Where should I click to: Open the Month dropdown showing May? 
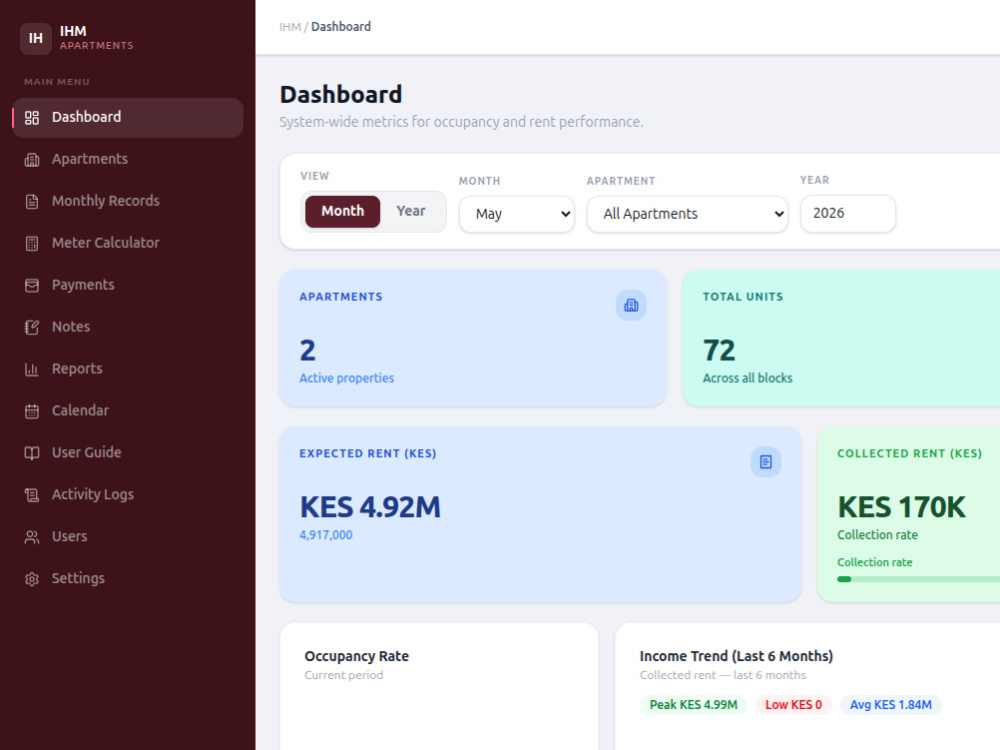[x=517, y=214]
